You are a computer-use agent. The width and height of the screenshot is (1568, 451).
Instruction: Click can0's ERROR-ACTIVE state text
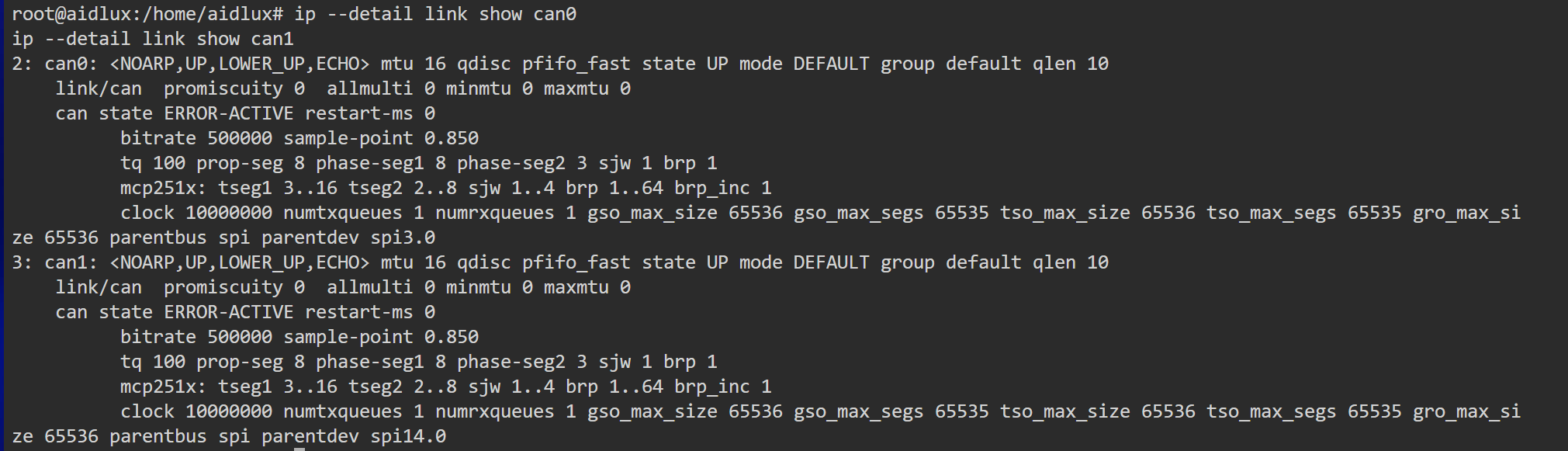229,113
